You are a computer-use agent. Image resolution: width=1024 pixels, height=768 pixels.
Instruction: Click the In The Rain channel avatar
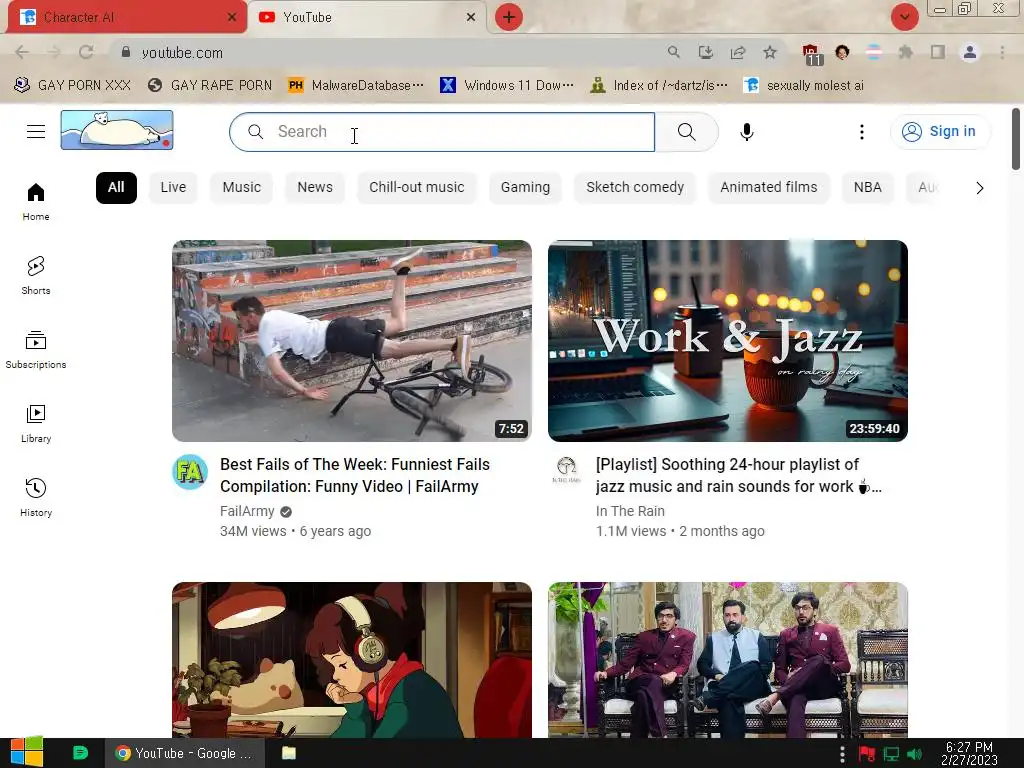pyautogui.click(x=566, y=470)
